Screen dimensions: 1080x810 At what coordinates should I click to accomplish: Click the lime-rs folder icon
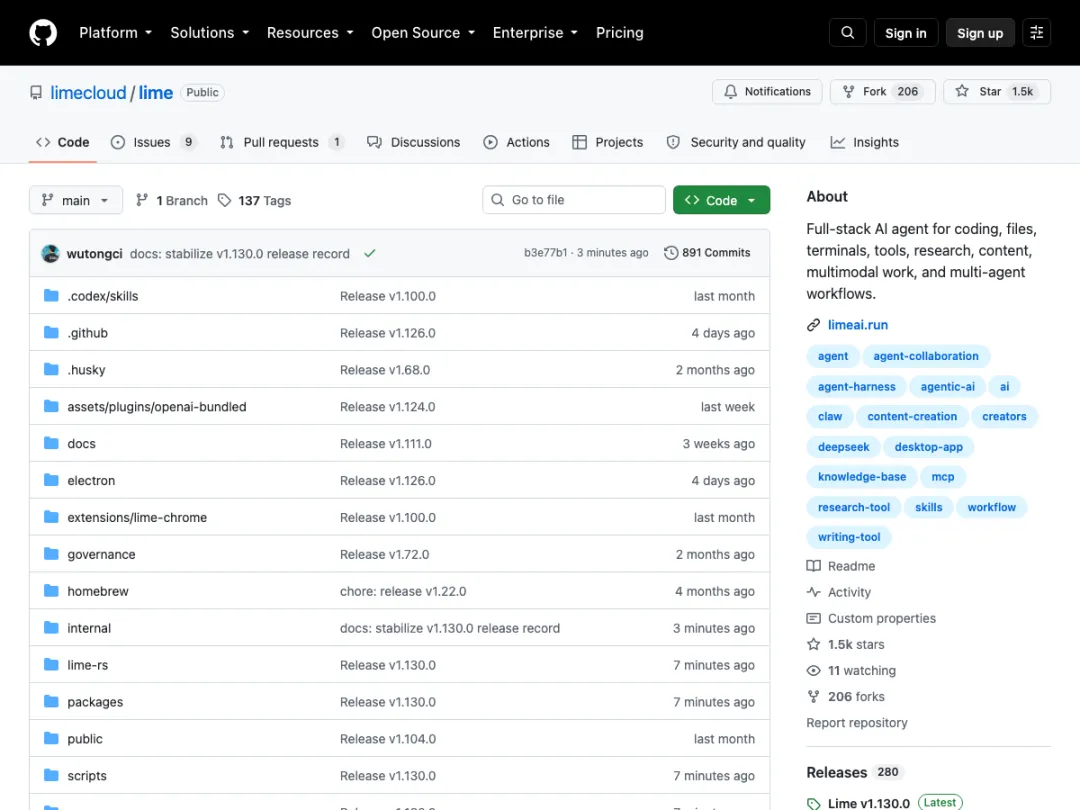(51, 665)
